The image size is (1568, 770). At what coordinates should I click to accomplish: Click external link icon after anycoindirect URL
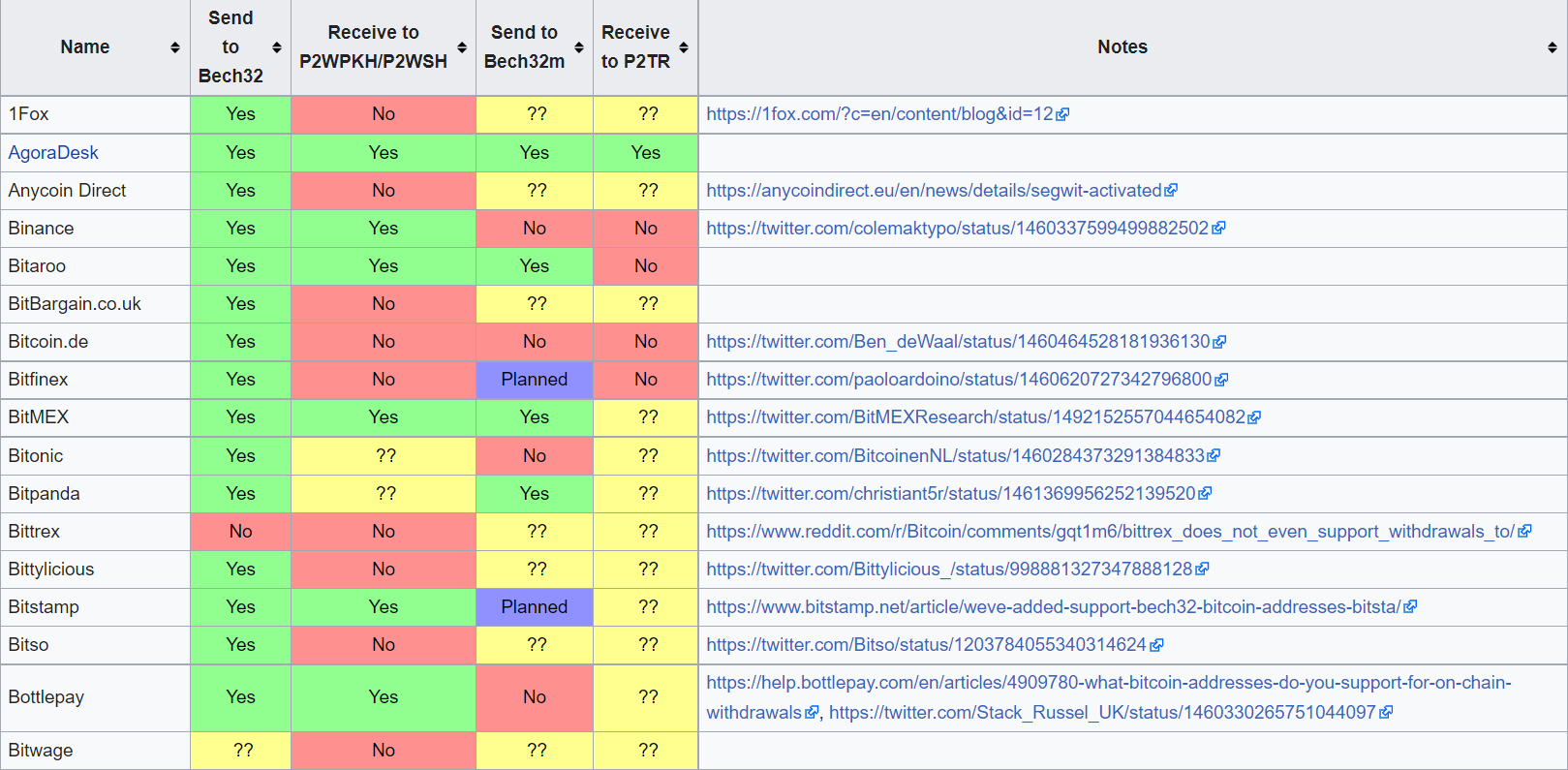point(1171,191)
